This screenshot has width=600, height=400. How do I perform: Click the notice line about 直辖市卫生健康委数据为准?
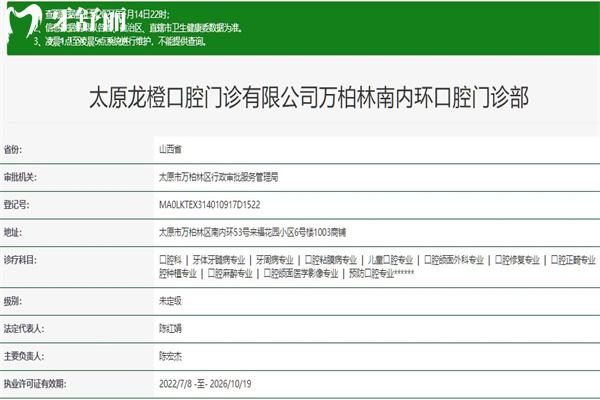(x=138, y=28)
